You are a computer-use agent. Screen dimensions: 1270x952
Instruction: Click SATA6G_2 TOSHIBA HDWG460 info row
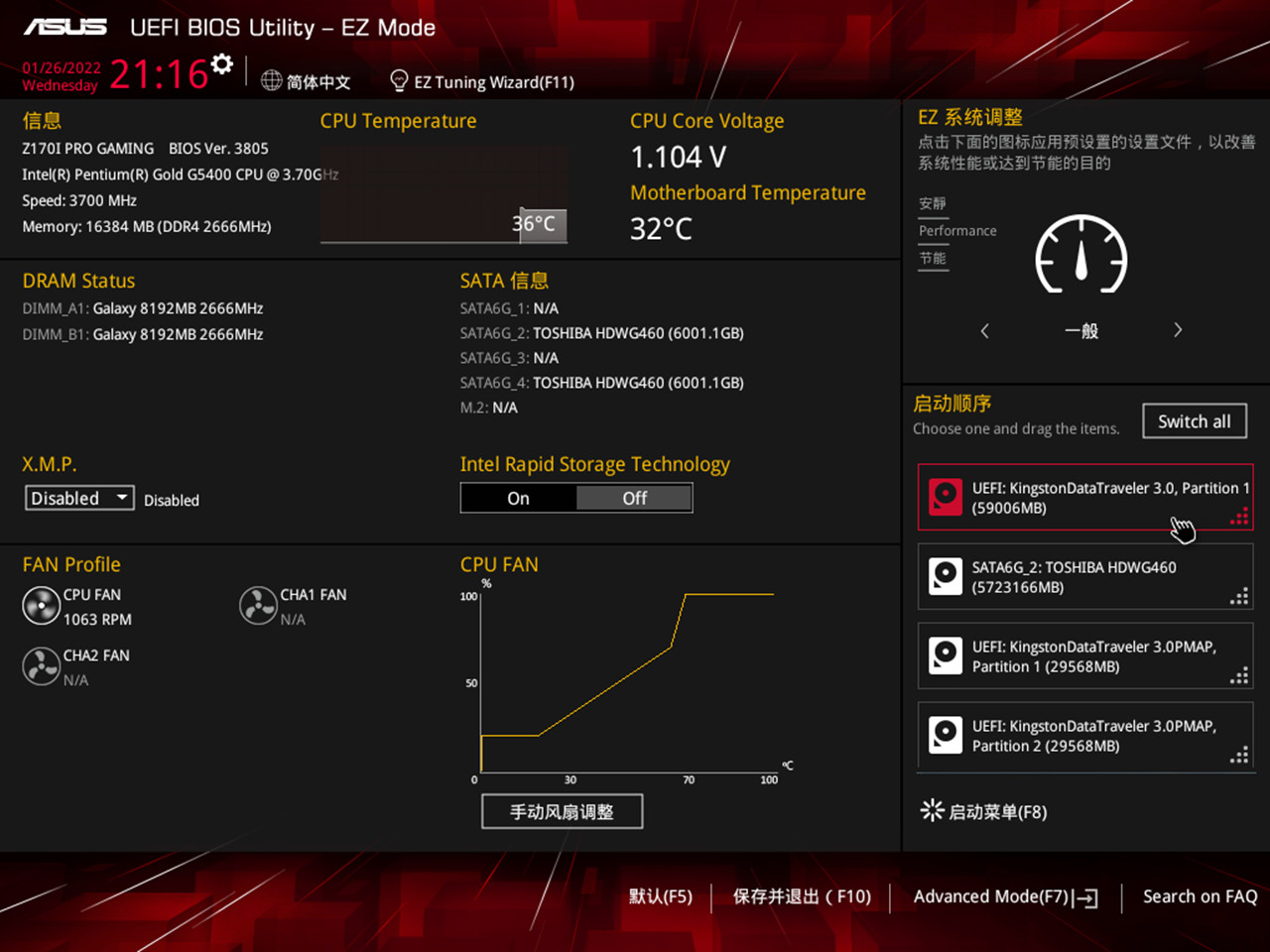[602, 333]
